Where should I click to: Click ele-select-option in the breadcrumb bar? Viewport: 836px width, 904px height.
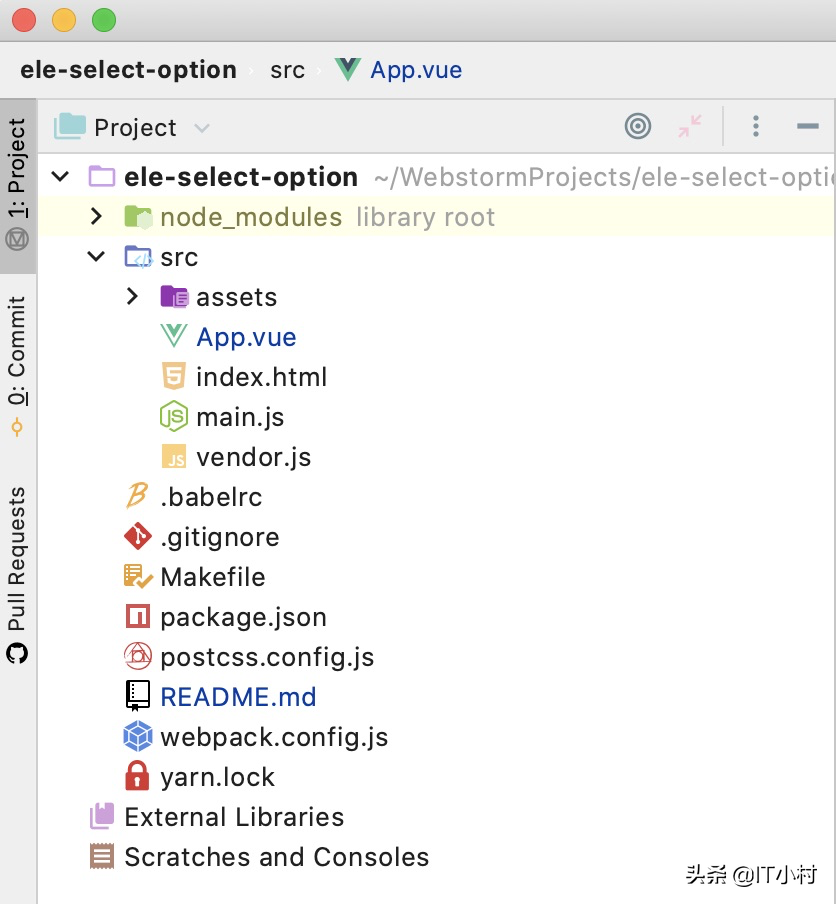click(129, 70)
